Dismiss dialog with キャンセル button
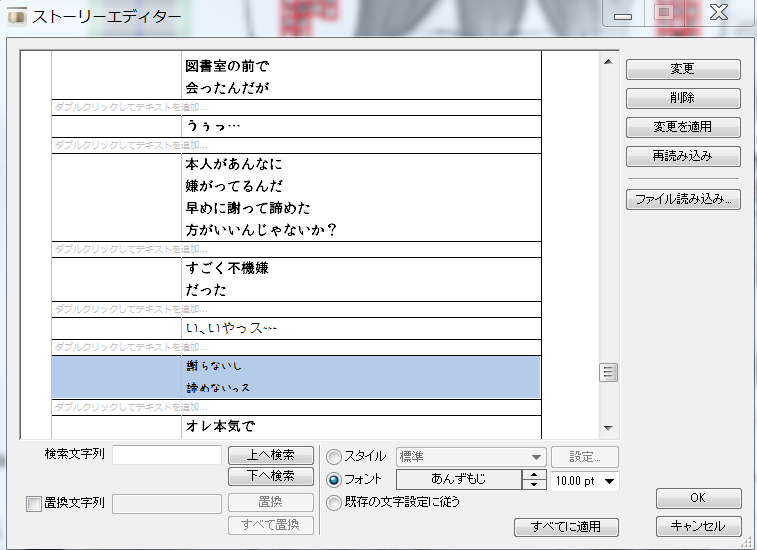 pos(698,526)
